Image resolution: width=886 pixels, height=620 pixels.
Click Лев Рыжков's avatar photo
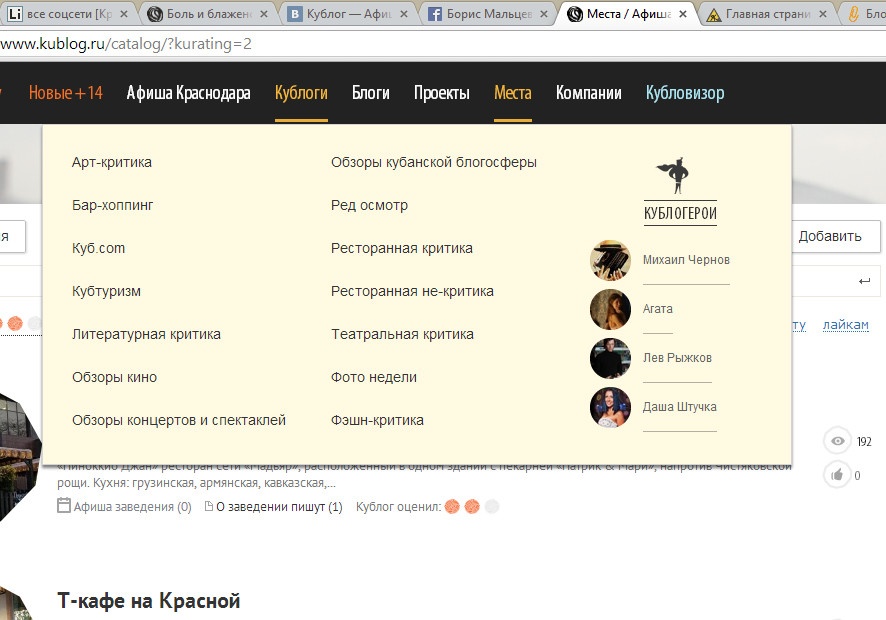610,358
